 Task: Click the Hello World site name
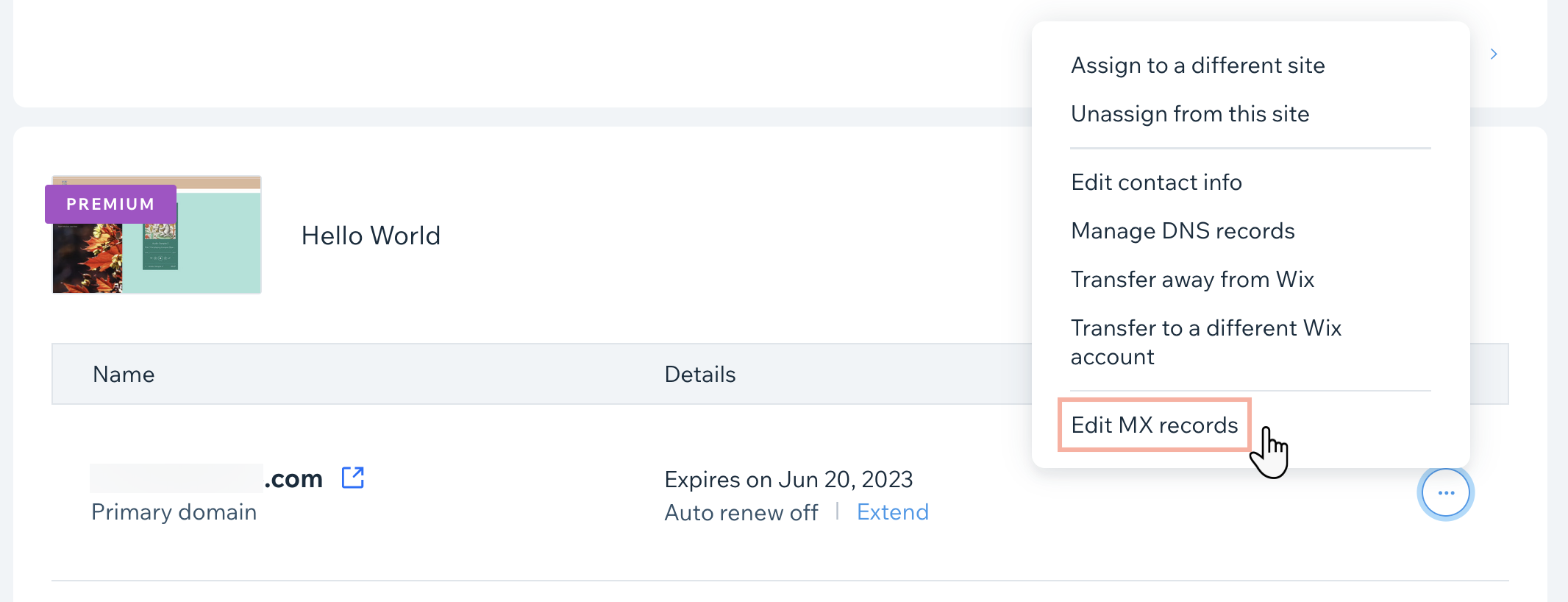(371, 236)
